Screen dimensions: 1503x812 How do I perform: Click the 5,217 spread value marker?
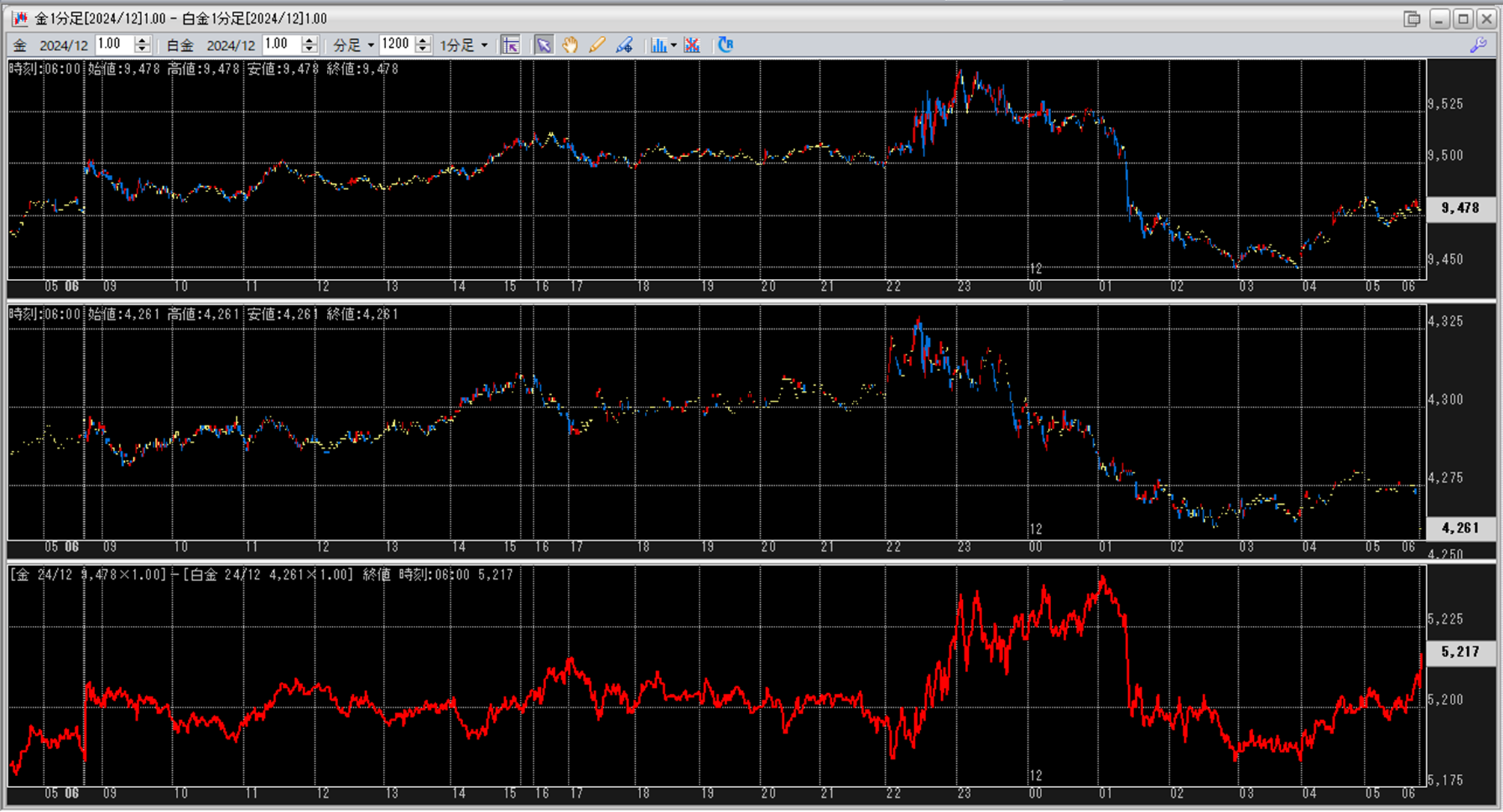pos(1460,652)
